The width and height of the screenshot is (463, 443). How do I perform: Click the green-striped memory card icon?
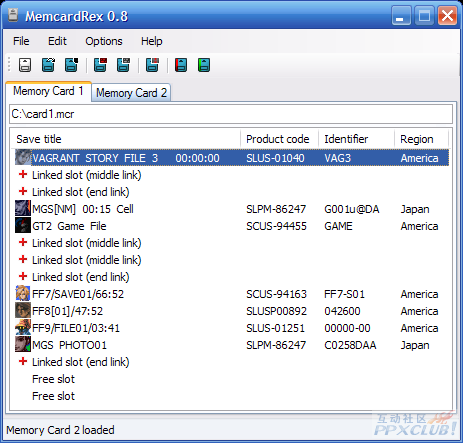204,65
